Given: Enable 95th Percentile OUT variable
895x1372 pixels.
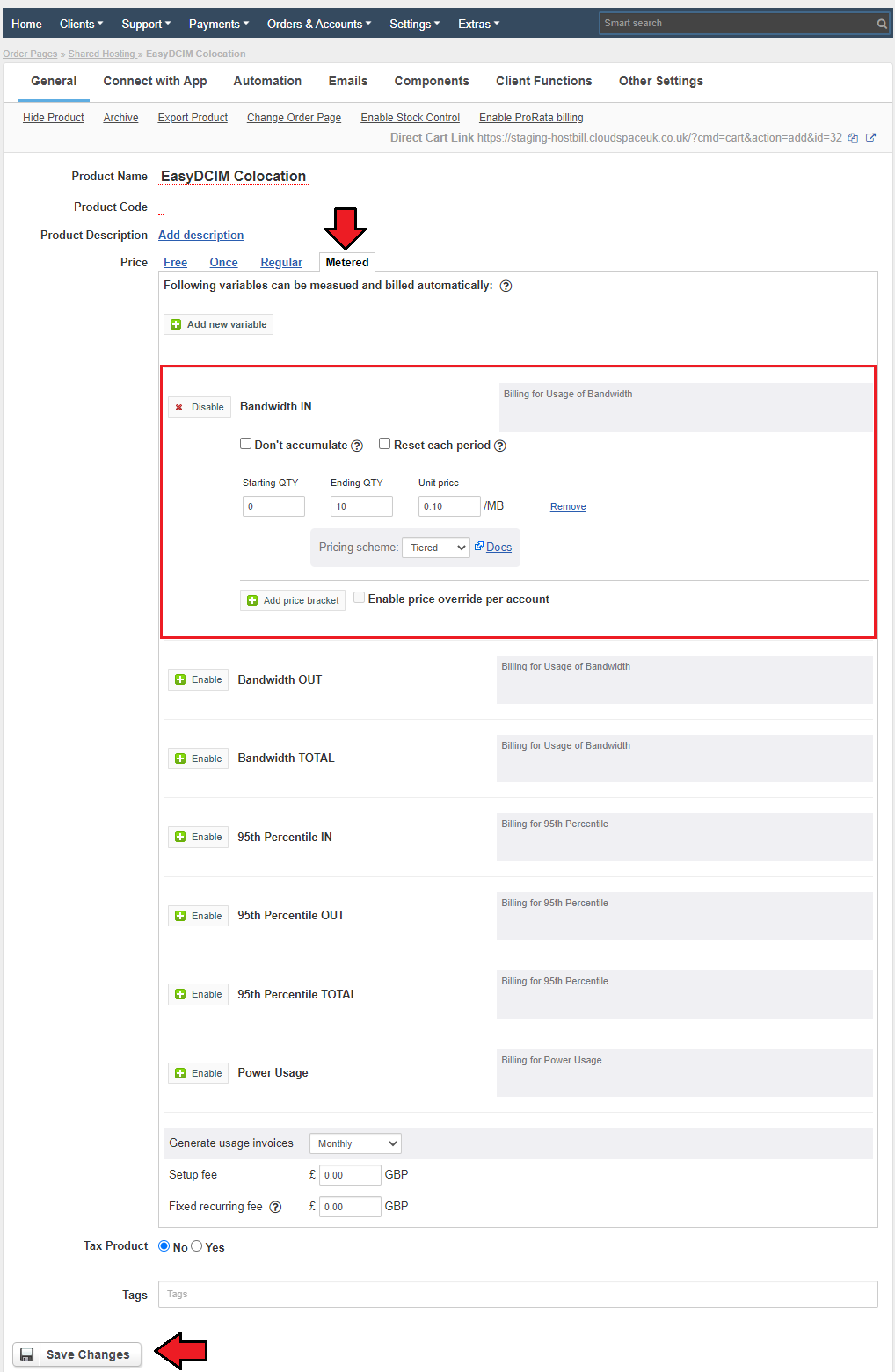Looking at the screenshot, I should point(199,916).
